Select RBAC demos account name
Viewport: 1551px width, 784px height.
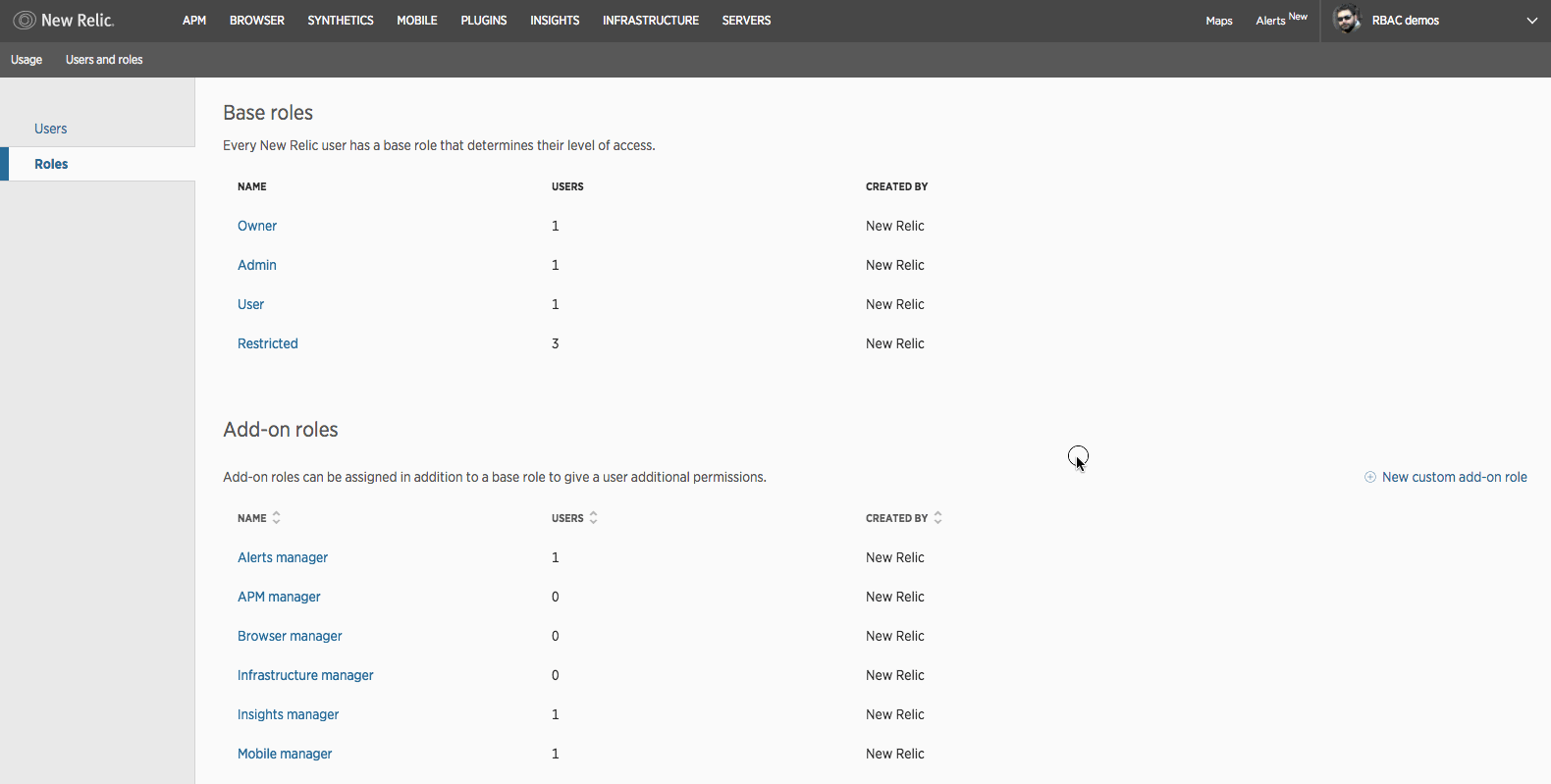[1406, 21]
